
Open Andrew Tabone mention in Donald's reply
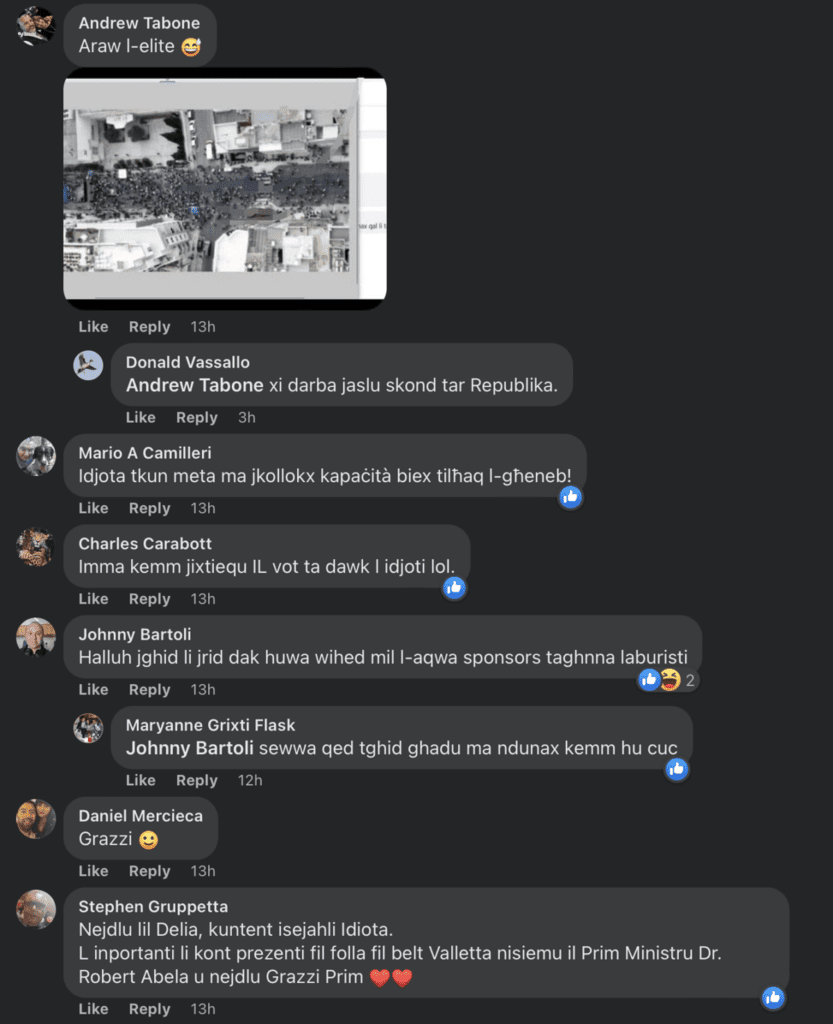(195, 385)
